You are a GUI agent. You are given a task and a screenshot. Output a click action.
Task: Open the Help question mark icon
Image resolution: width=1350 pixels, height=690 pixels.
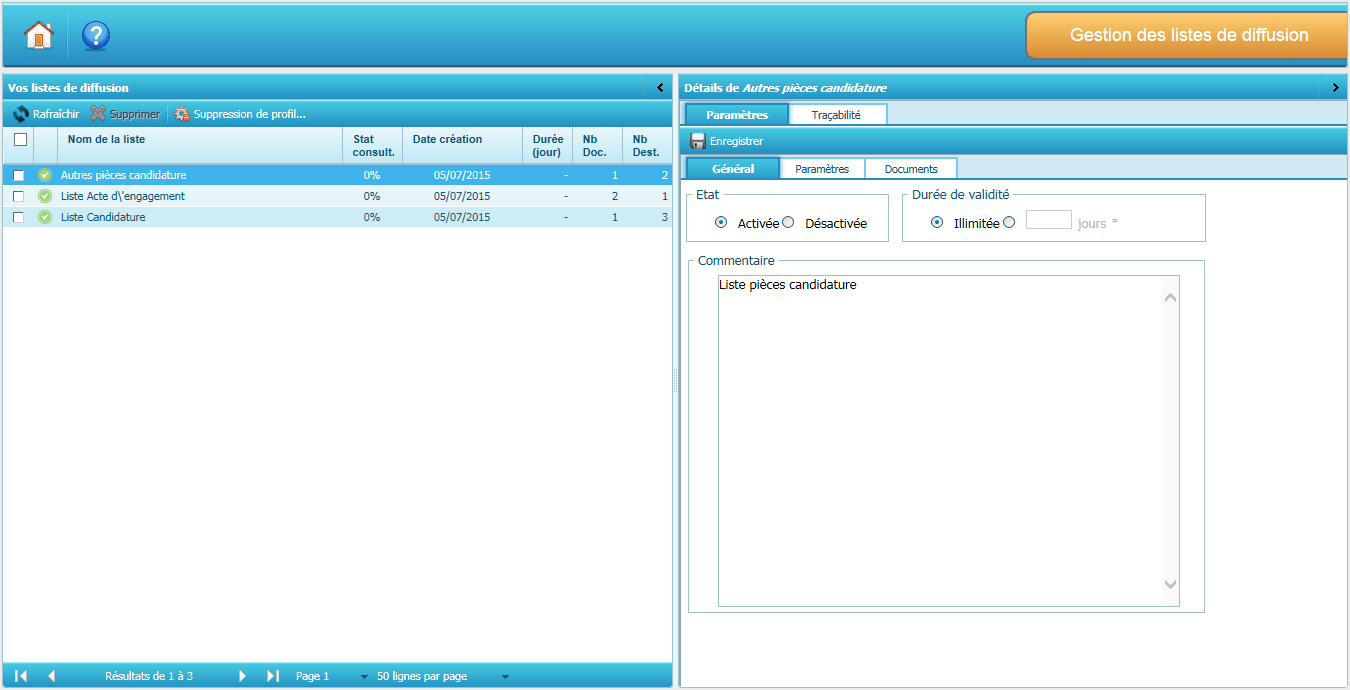tap(95, 36)
